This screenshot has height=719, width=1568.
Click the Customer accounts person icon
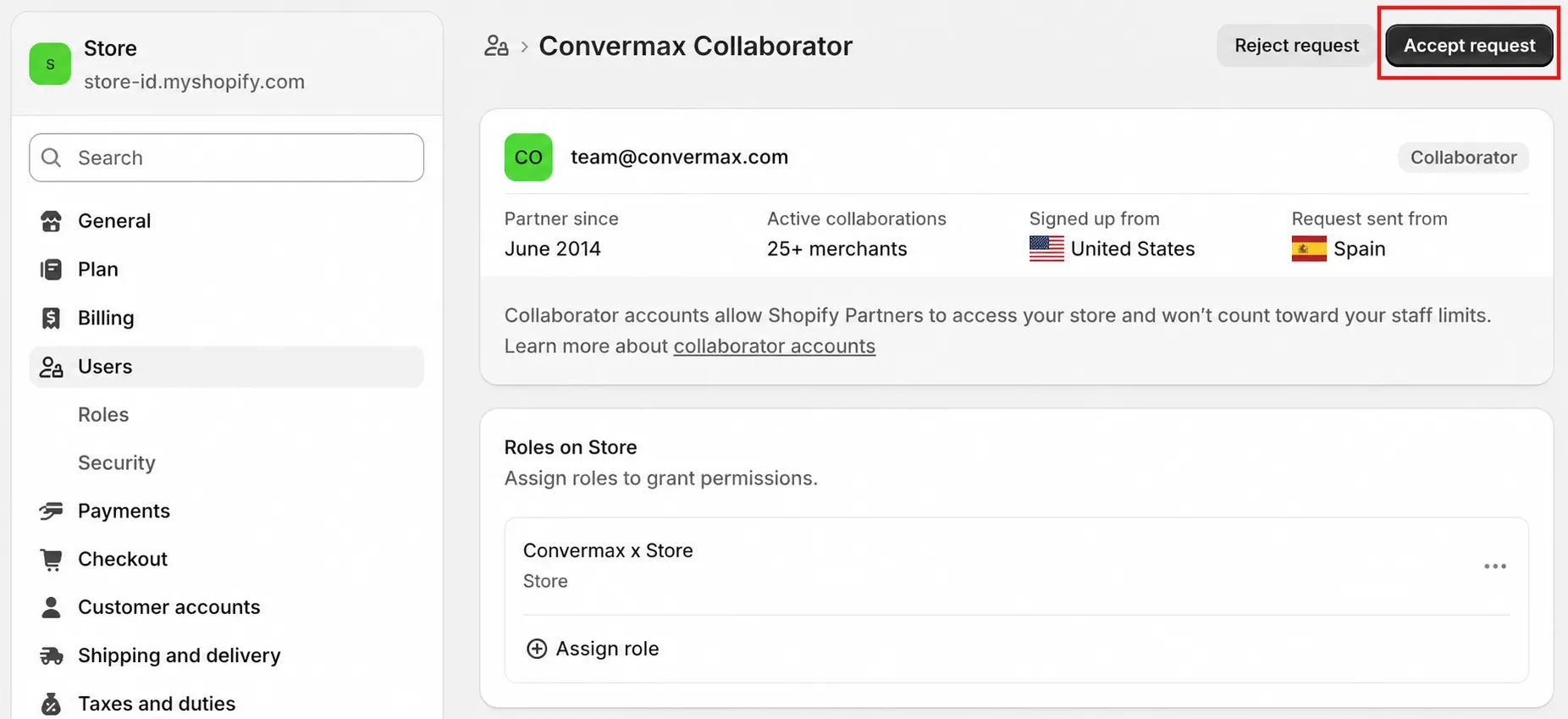(x=51, y=607)
